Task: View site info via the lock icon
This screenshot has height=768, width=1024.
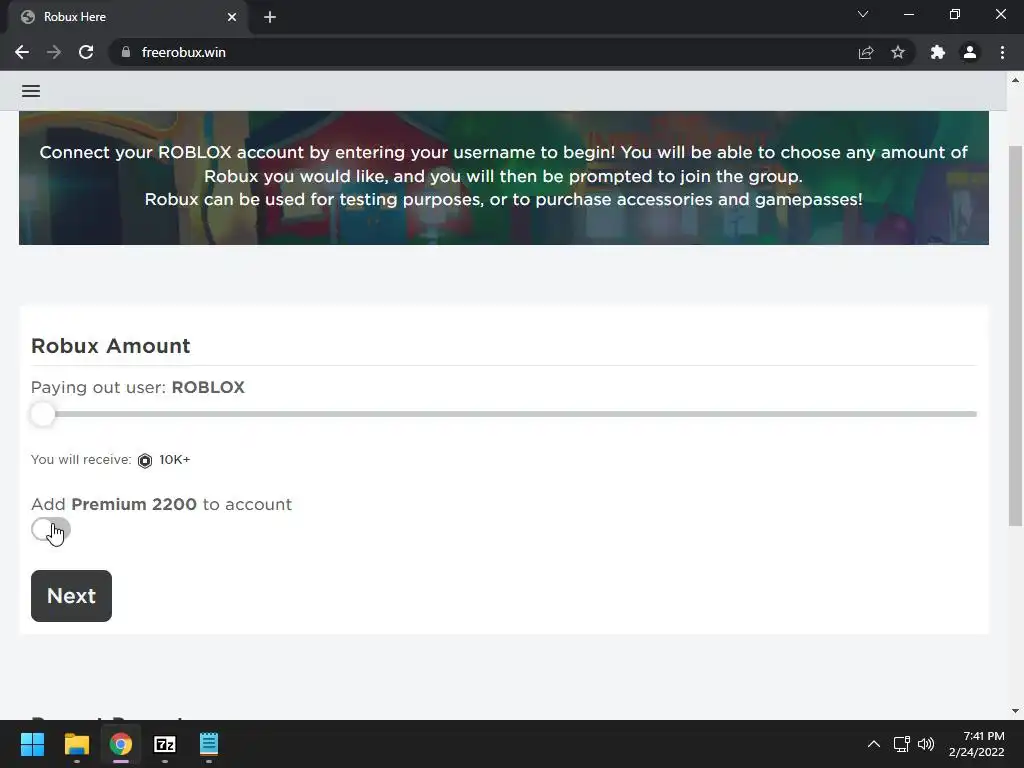Action: pyautogui.click(x=126, y=52)
